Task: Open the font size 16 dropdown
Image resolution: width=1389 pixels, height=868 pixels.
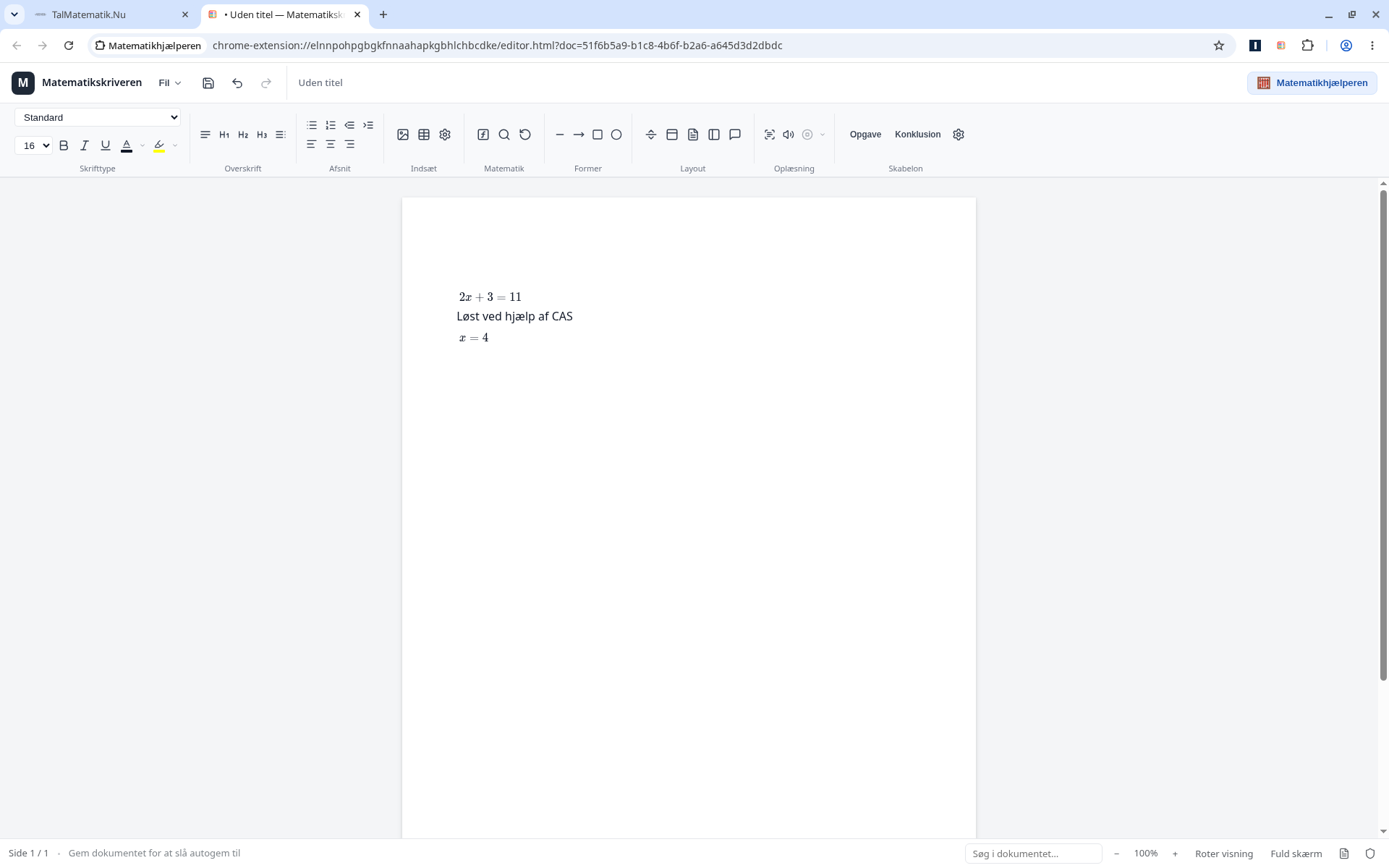Action: click(x=33, y=145)
